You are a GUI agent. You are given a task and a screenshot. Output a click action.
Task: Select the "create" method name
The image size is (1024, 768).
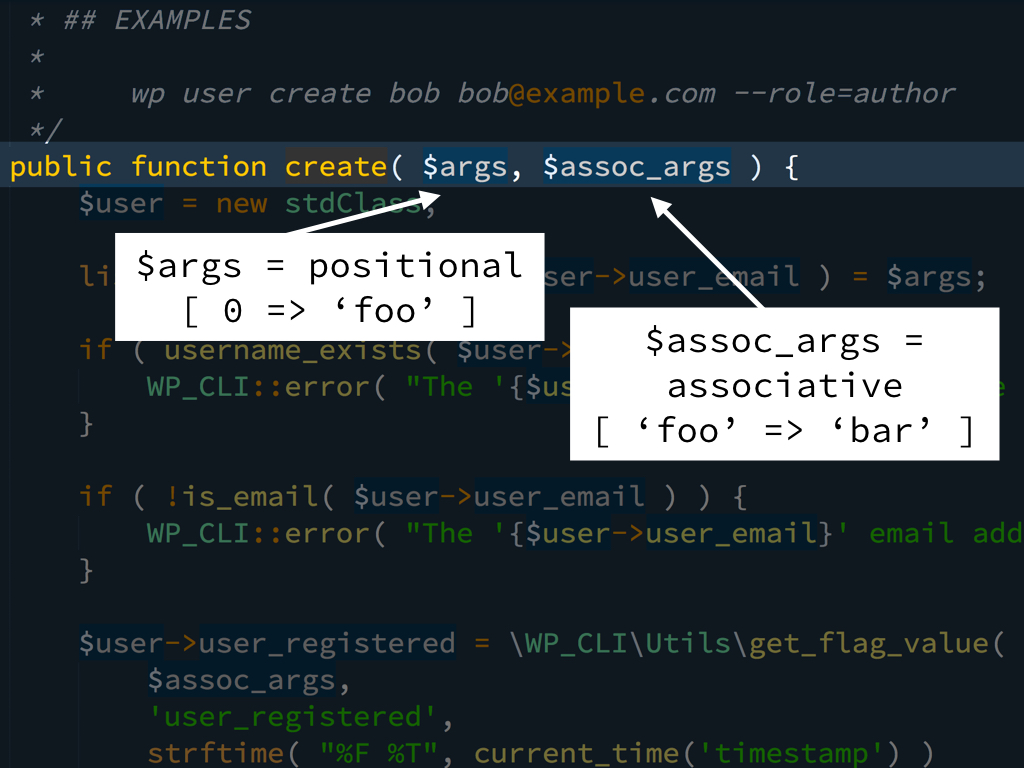click(x=336, y=167)
